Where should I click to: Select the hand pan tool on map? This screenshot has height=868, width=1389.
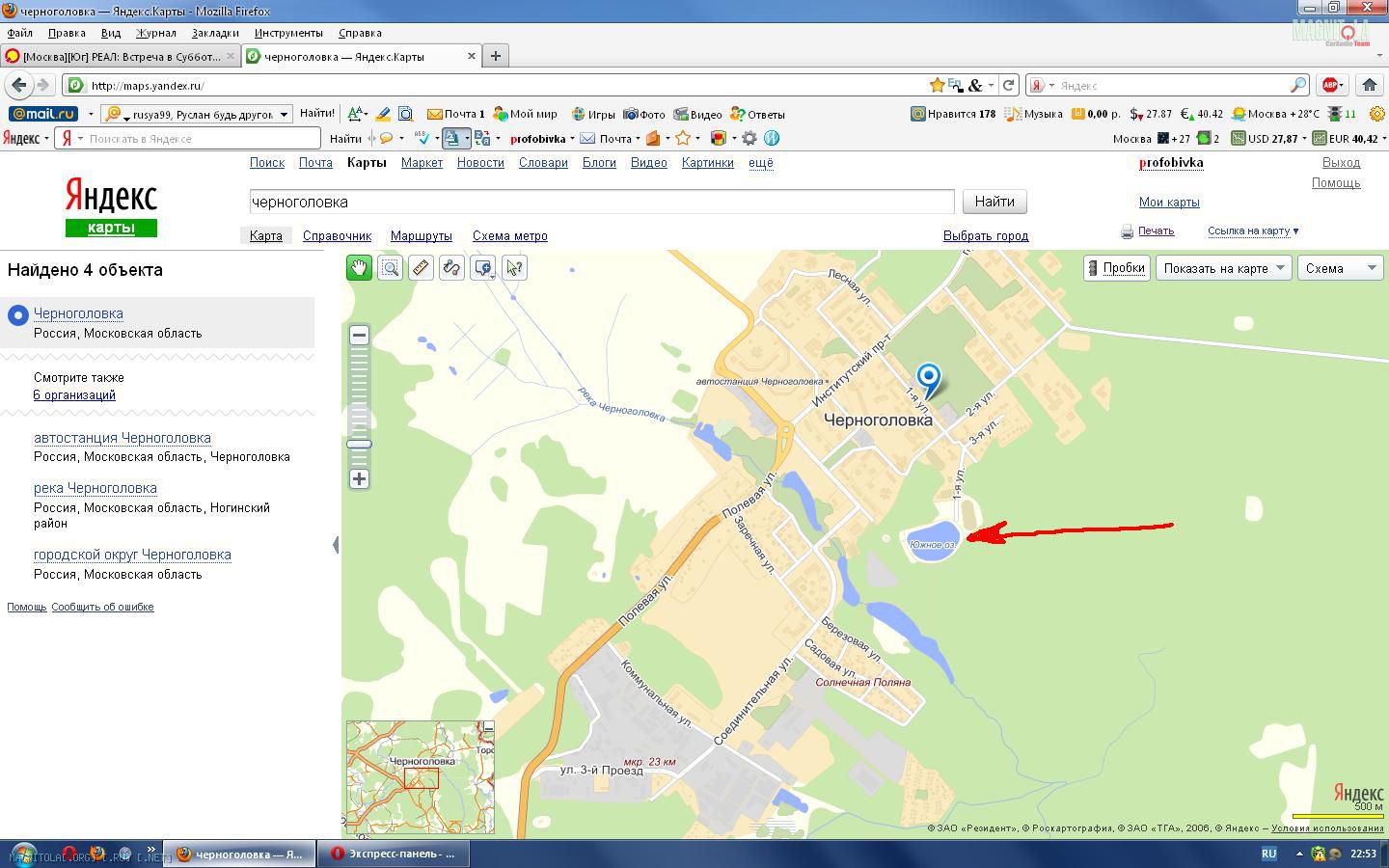point(359,268)
